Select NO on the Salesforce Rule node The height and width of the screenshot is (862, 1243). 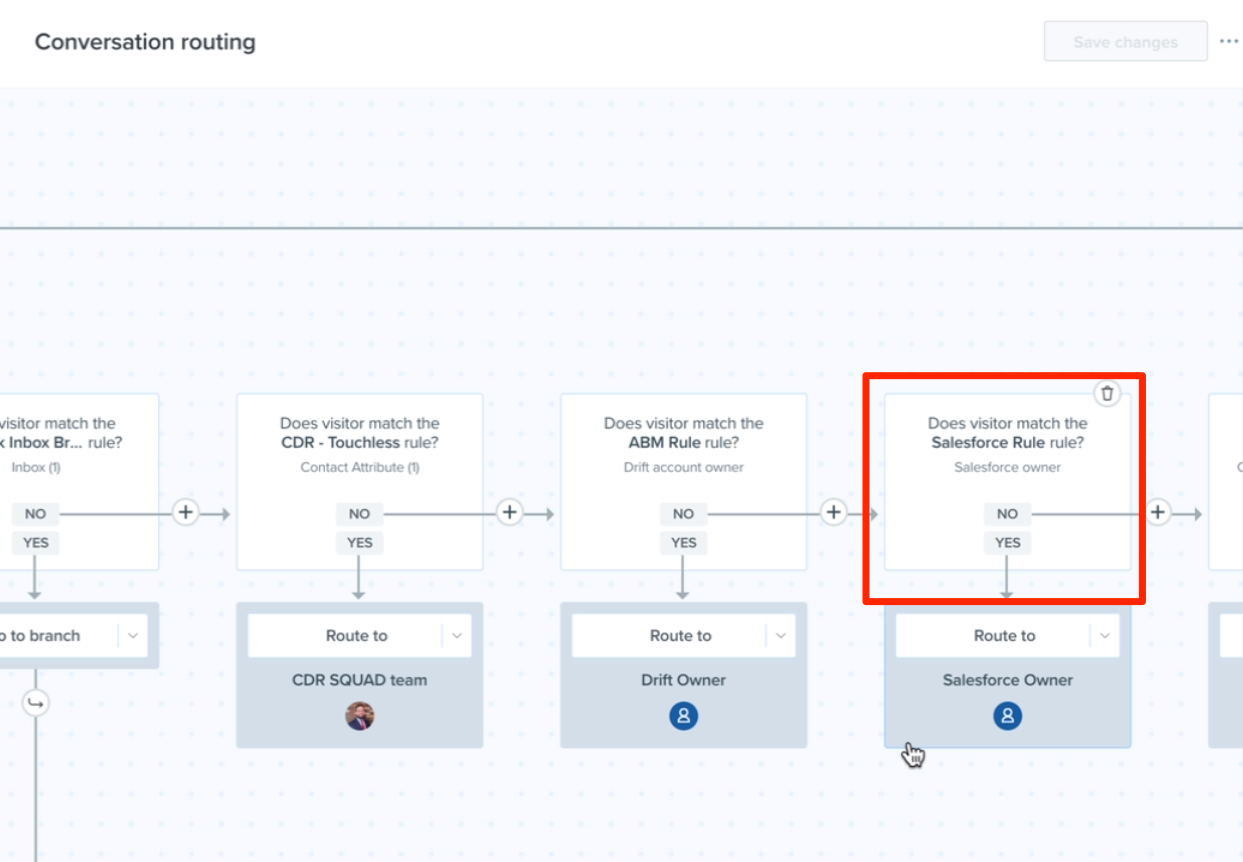click(1007, 513)
